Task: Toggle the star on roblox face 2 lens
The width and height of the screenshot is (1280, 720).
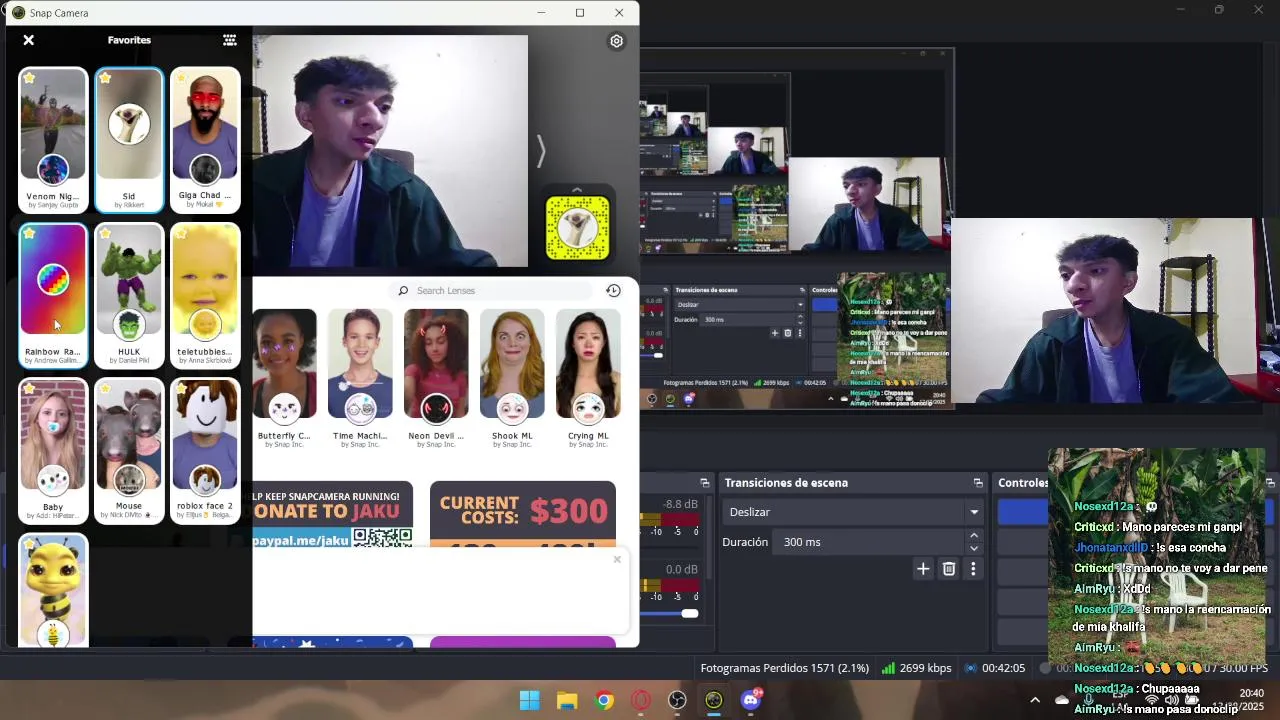Action: point(181,388)
